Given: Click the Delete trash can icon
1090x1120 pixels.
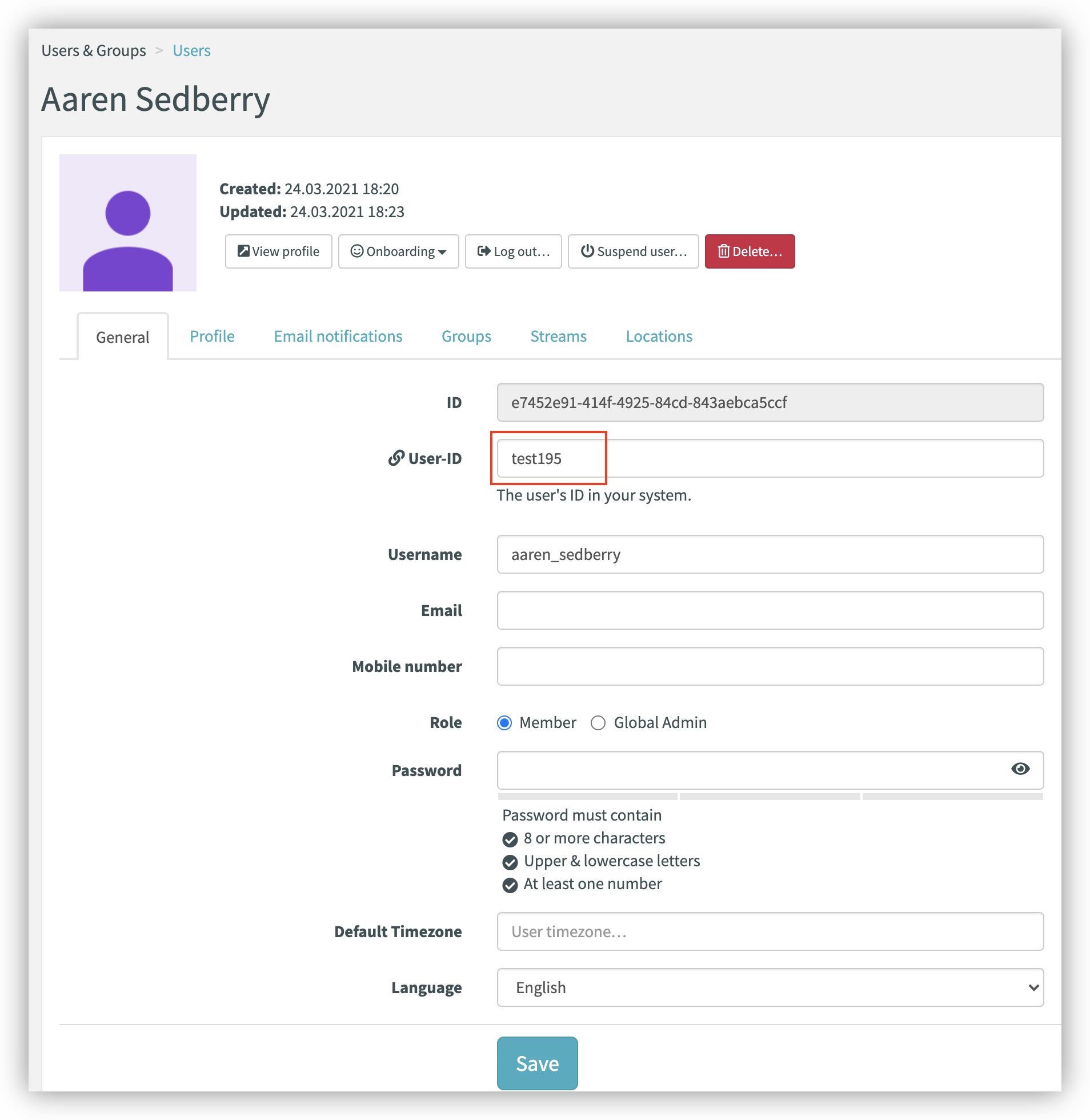Looking at the screenshot, I should (x=724, y=251).
